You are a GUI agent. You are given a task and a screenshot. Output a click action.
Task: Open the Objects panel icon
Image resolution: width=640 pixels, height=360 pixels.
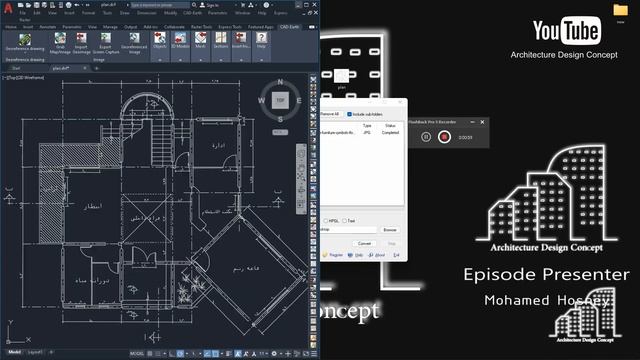tap(160, 38)
